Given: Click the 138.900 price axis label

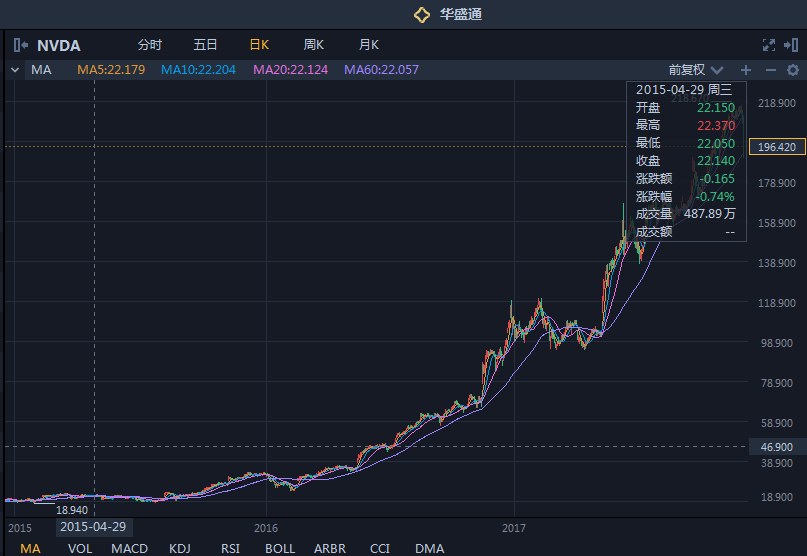Looking at the screenshot, I should [x=777, y=263].
